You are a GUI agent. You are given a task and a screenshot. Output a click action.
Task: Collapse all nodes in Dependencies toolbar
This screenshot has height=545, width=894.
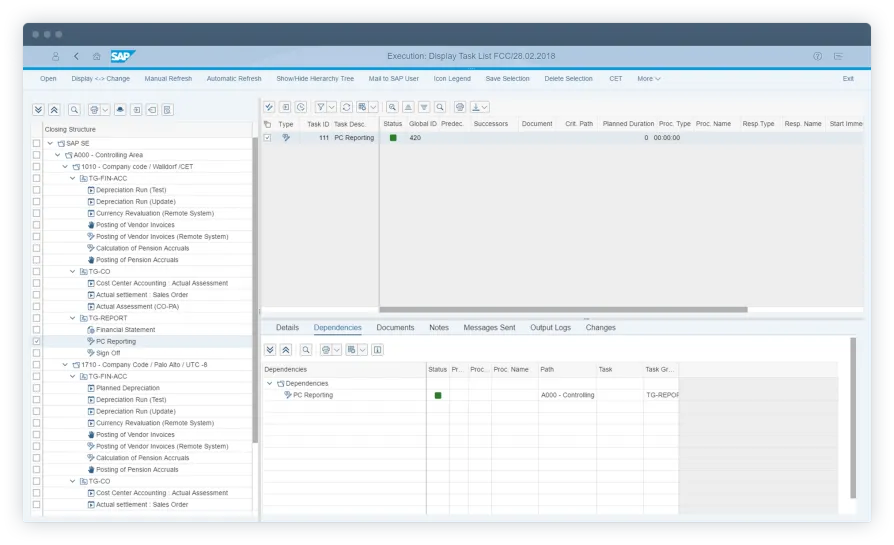(x=286, y=350)
